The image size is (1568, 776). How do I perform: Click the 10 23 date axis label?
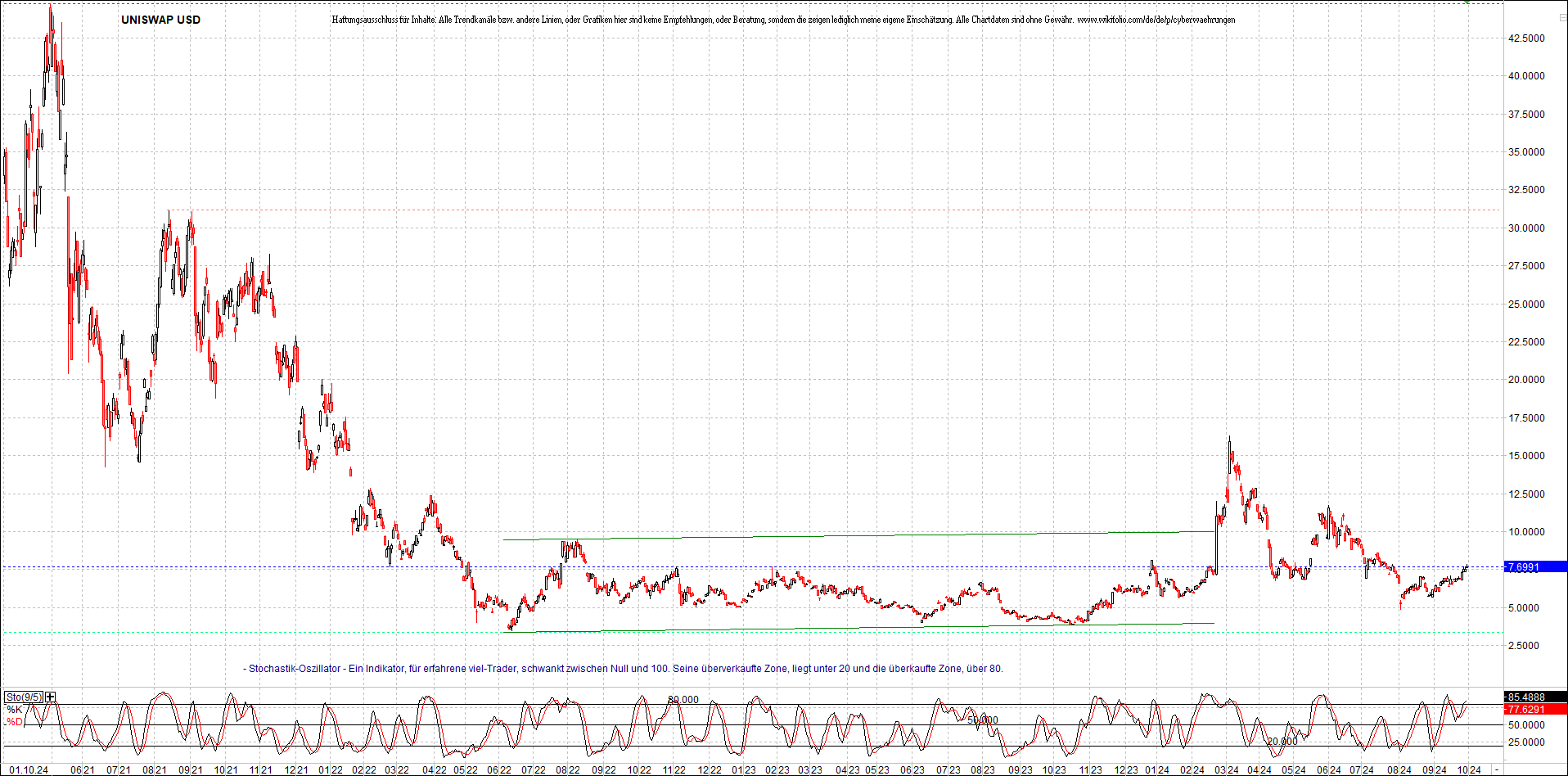(1054, 770)
